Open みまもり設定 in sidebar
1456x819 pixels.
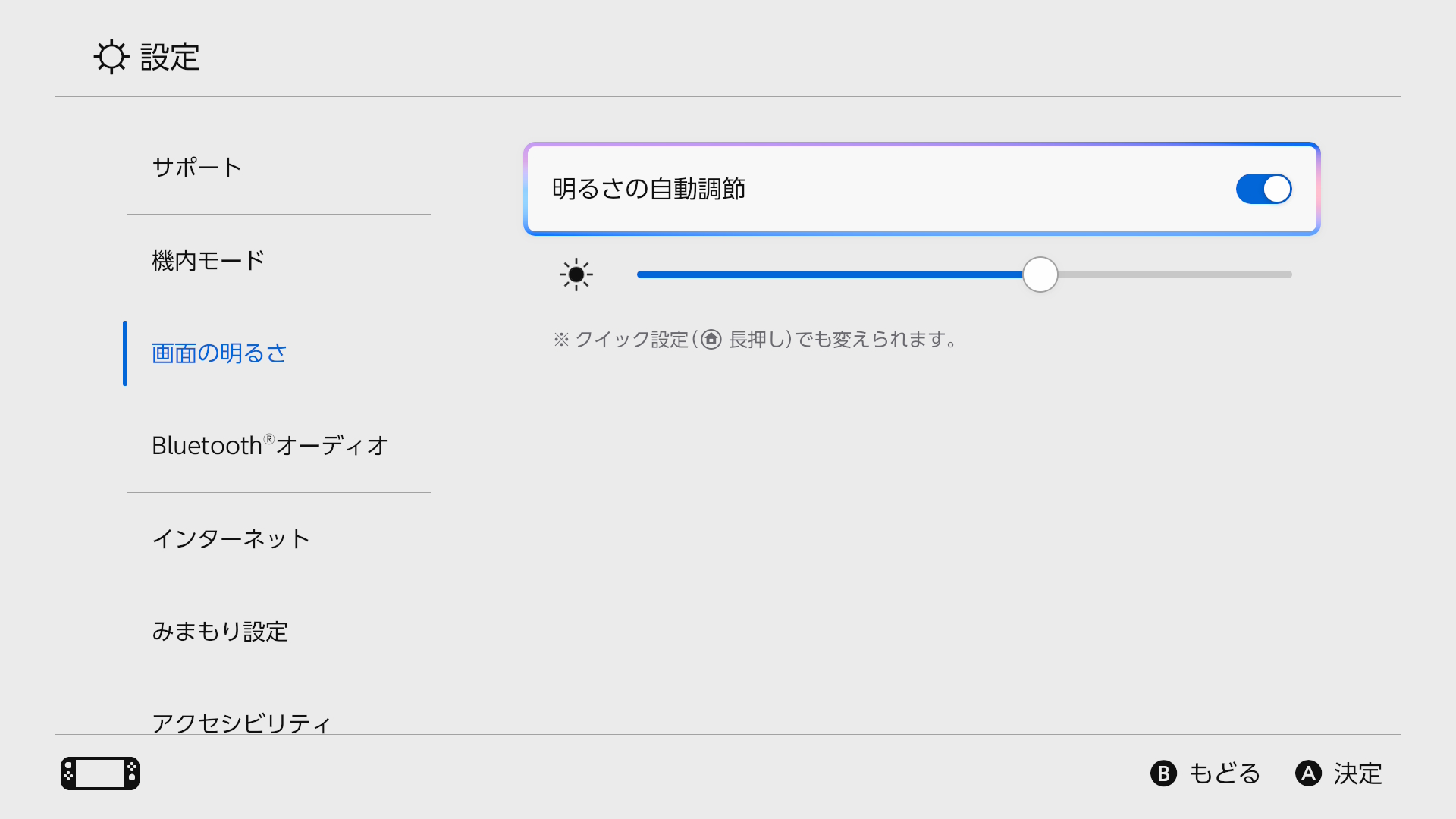click(220, 632)
